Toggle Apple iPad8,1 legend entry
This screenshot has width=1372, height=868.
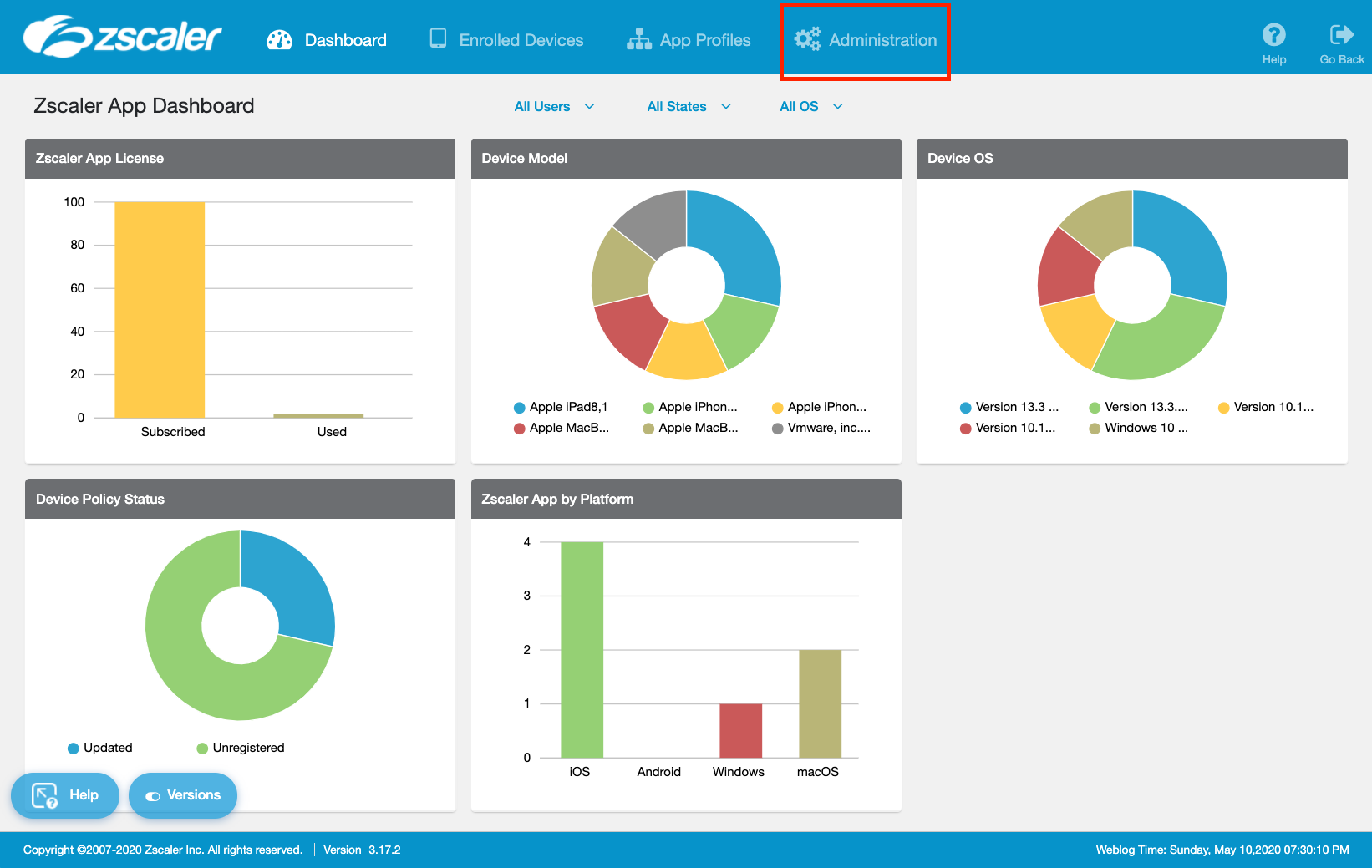point(560,407)
